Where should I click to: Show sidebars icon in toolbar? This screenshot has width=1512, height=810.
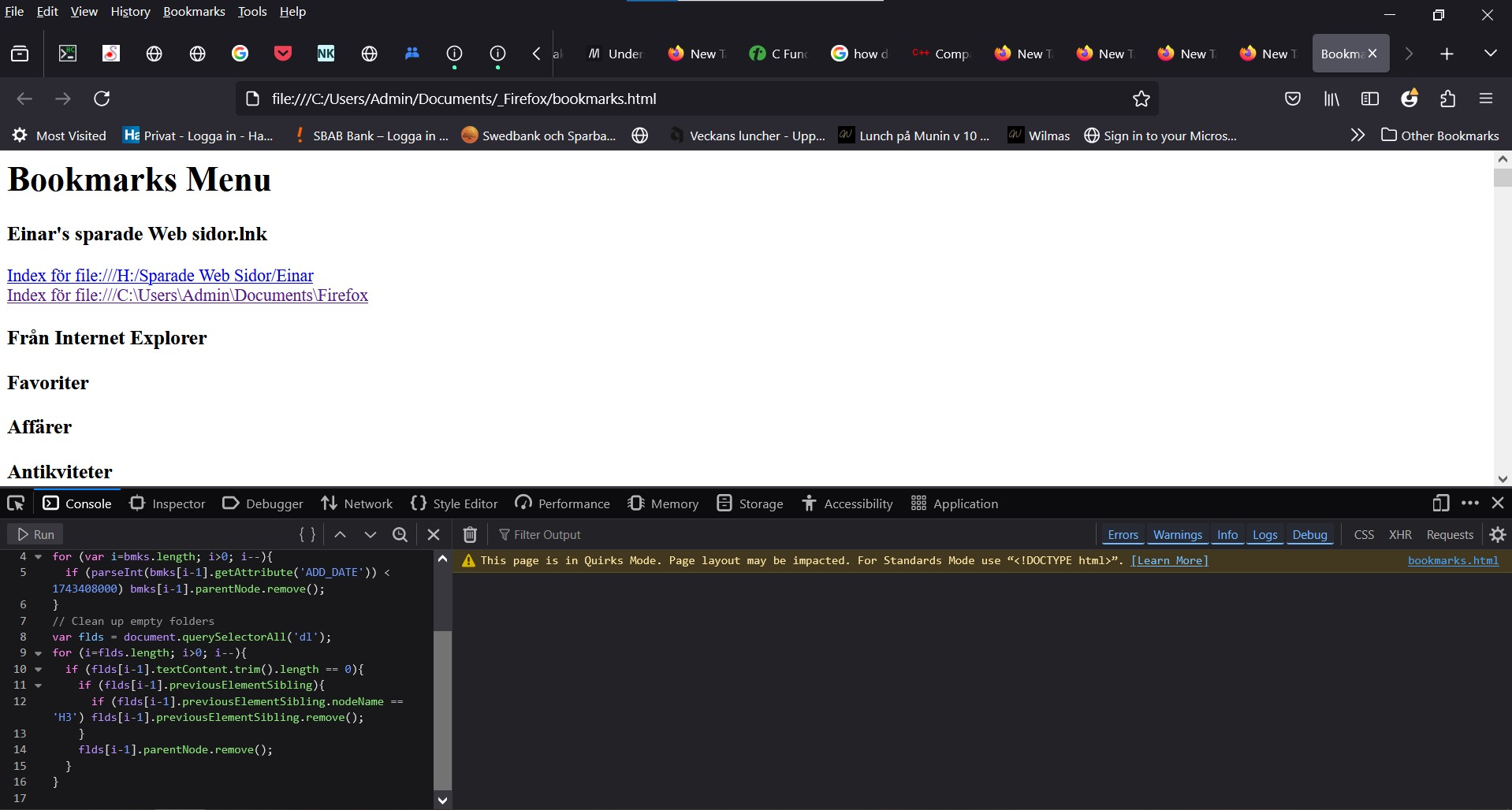pyautogui.click(x=1370, y=98)
